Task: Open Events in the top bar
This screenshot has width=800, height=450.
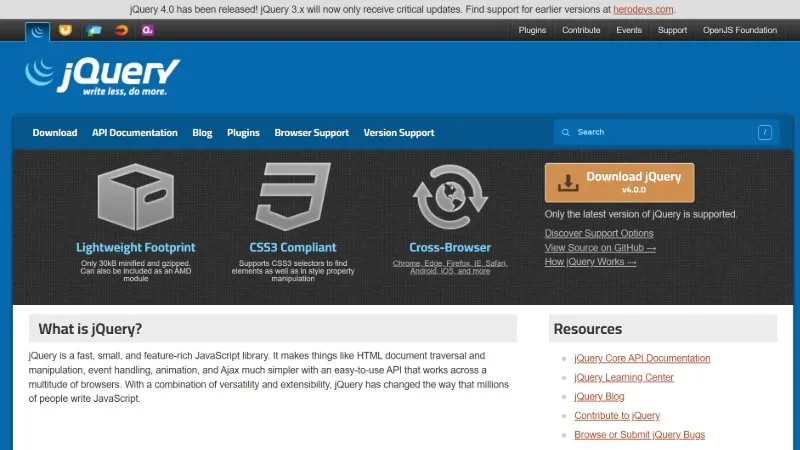Action: coord(629,30)
